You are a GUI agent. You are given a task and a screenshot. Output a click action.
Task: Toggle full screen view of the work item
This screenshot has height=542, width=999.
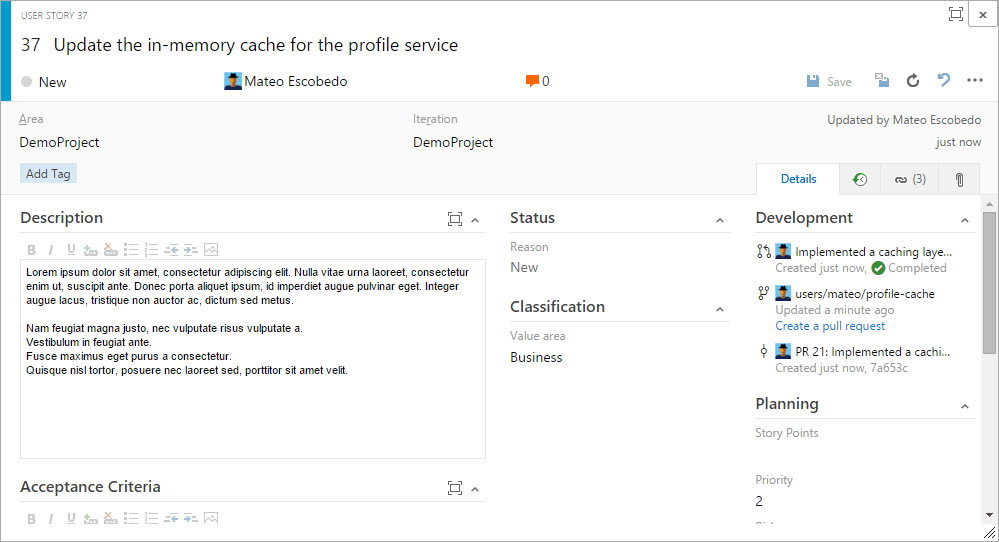click(956, 14)
